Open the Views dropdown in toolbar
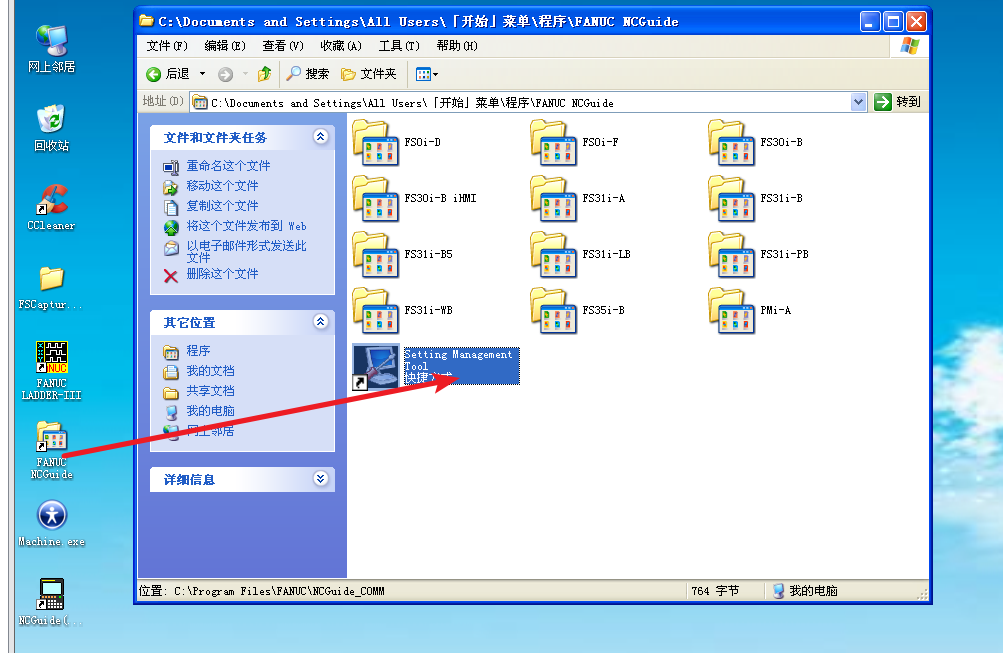The width and height of the screenshot is (1003, 653). 427,74
